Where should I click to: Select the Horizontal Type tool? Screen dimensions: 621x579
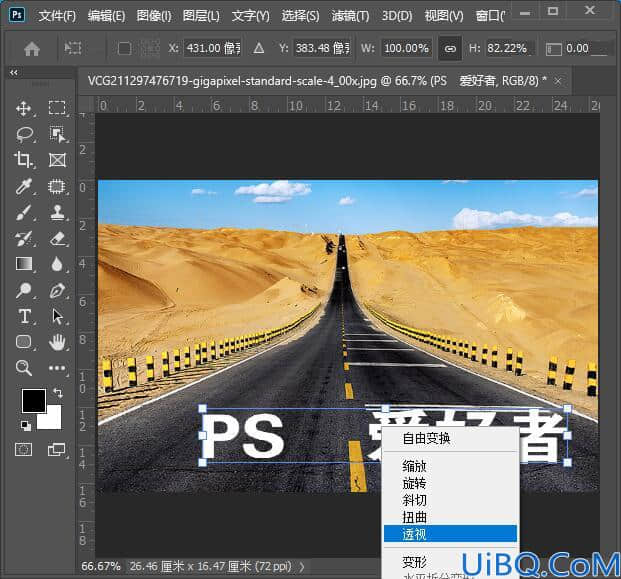[x=25, y=316]
